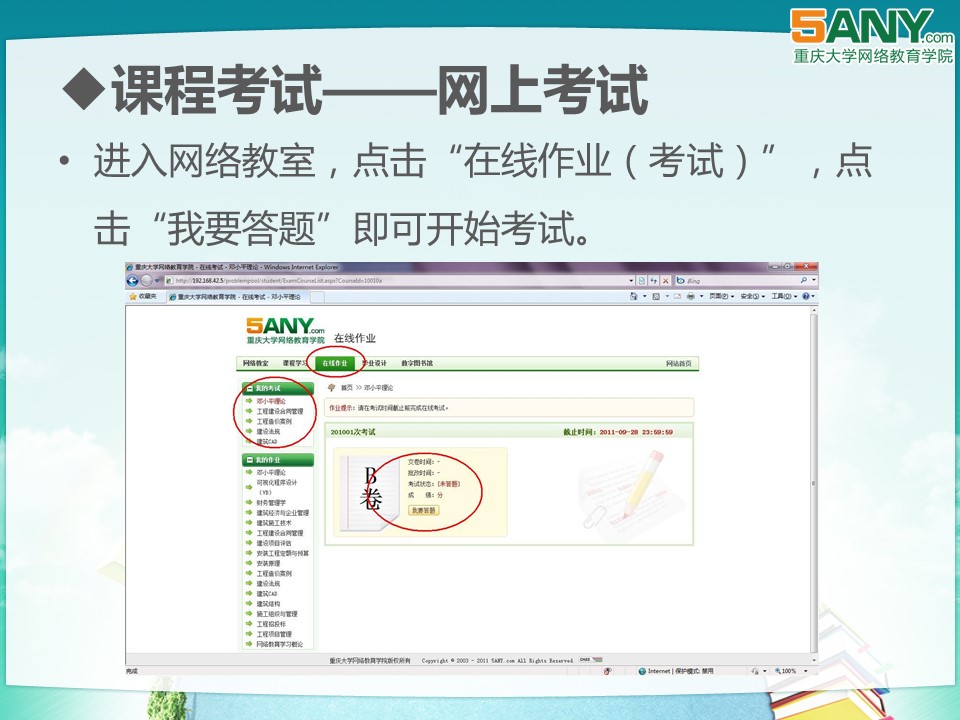The height and width of the screenshot is (720, 960).
Task: Select 财务管理学 in 我的作业 list
Action: 271,502
